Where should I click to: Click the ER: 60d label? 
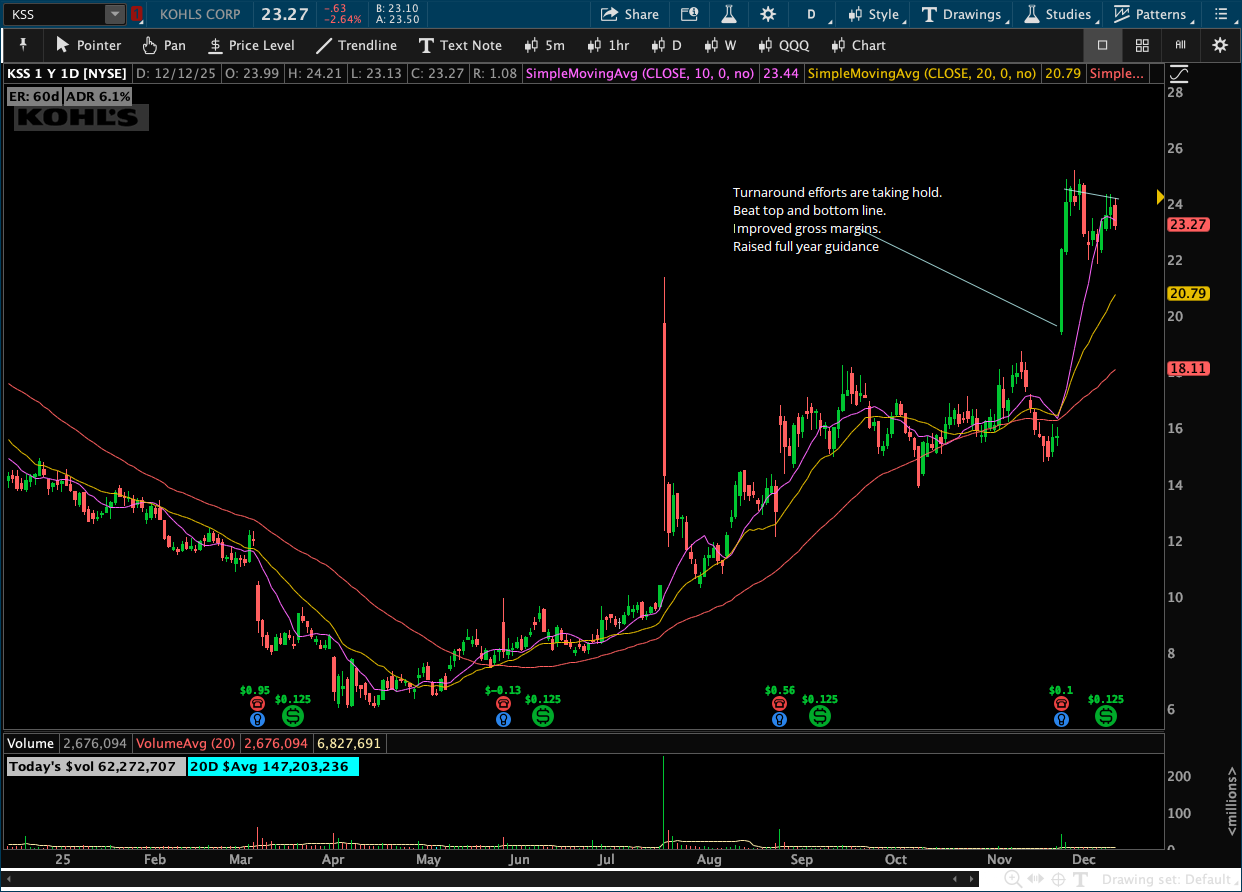click(x=32, y=96)
